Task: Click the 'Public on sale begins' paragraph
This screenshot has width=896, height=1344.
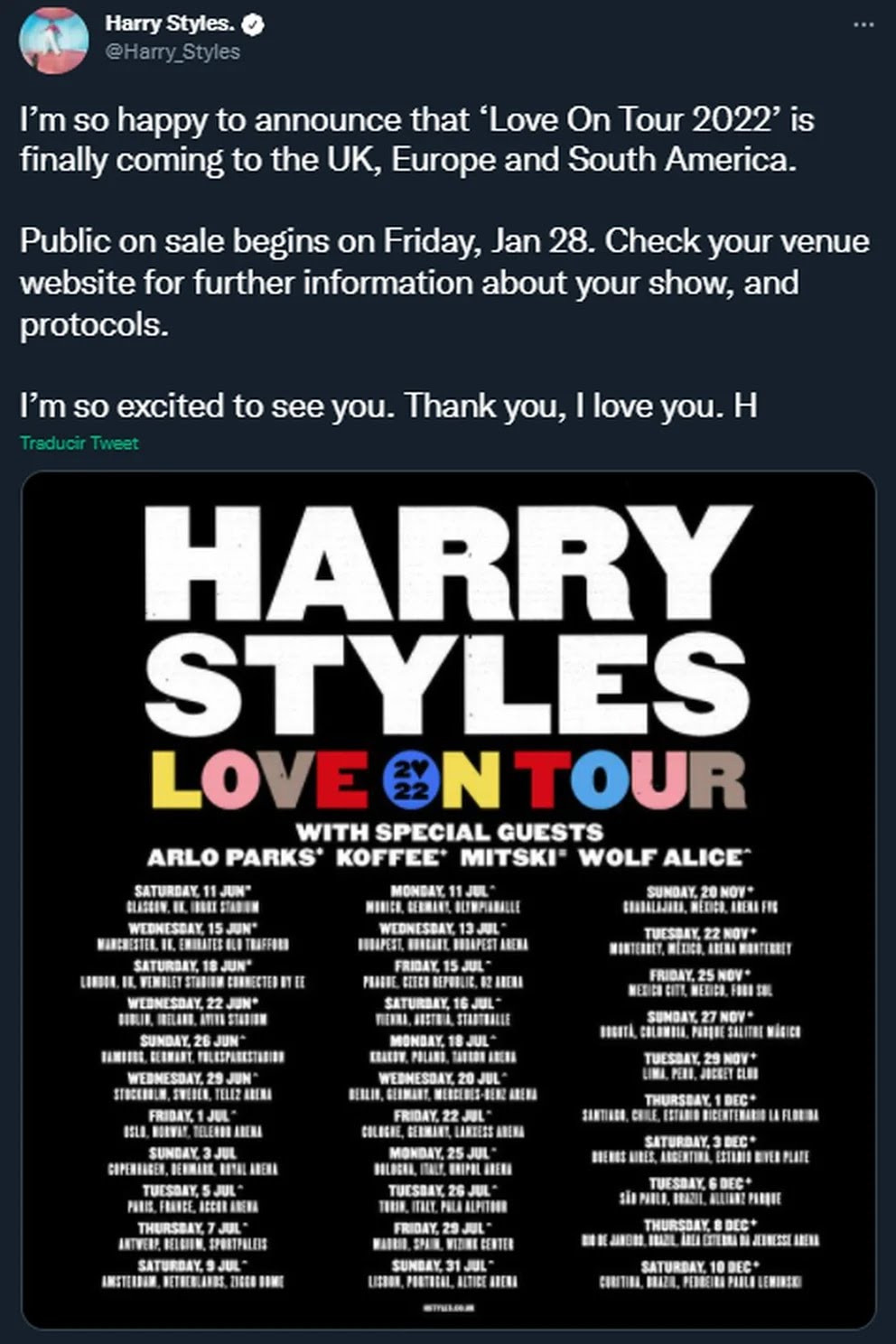Action: [444, 283]
